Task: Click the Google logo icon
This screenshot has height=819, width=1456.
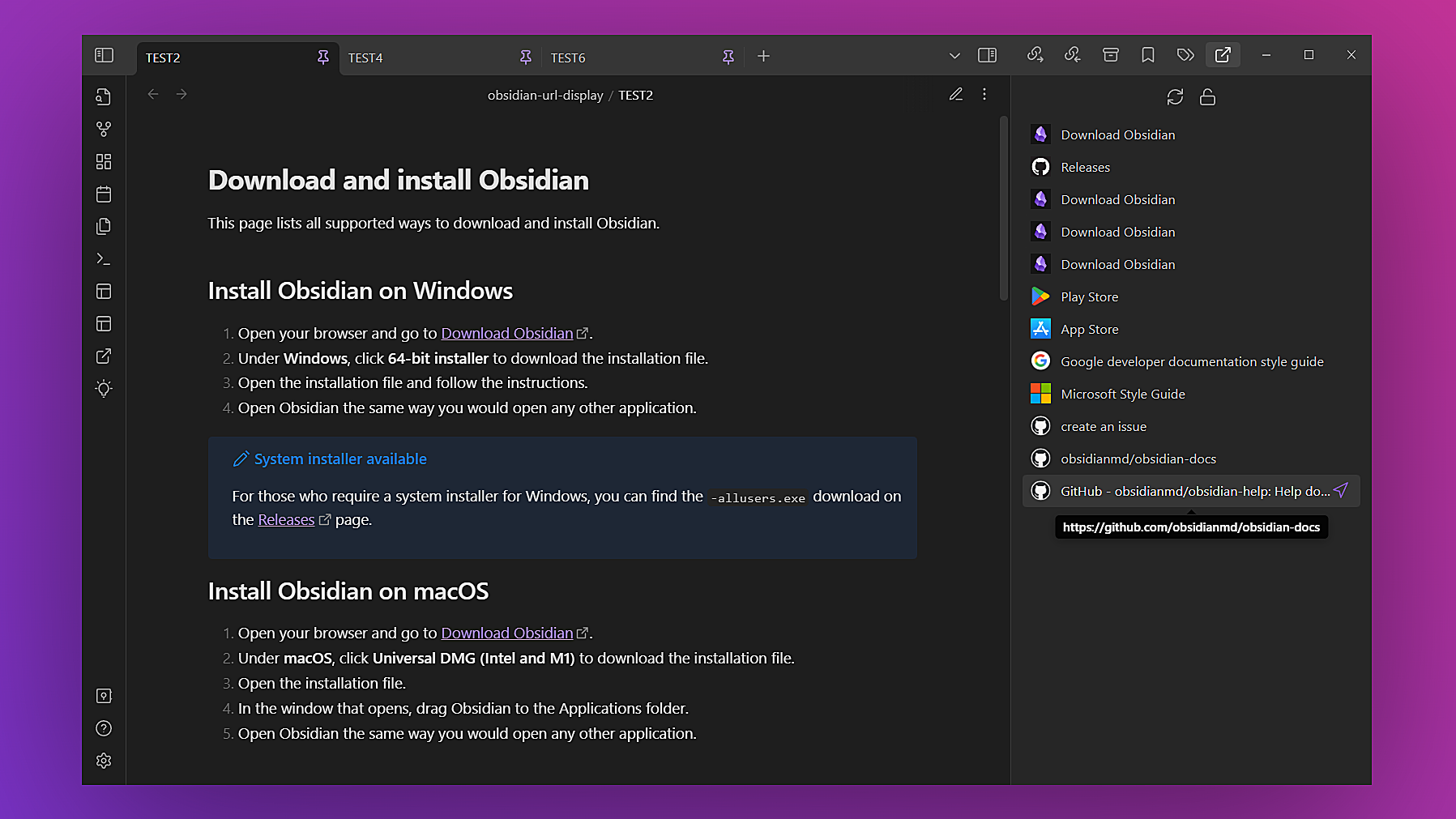Action: (1040, 360)
